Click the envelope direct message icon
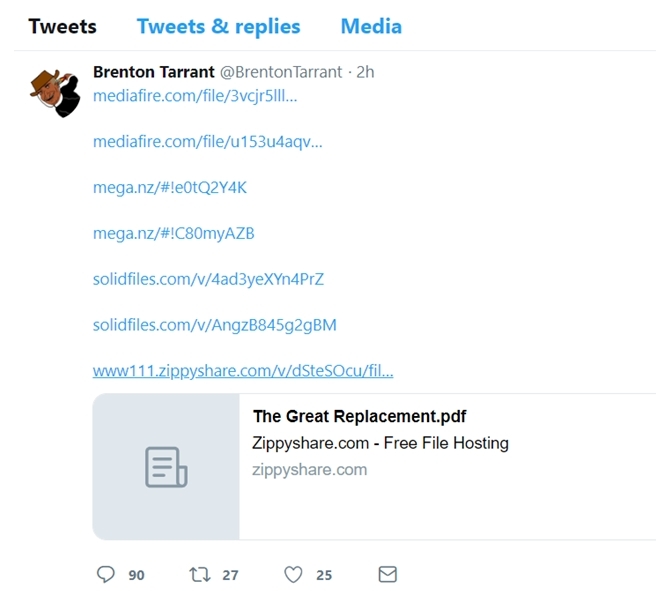This screenshot has width=656, height=591. [x=387, y=574]
